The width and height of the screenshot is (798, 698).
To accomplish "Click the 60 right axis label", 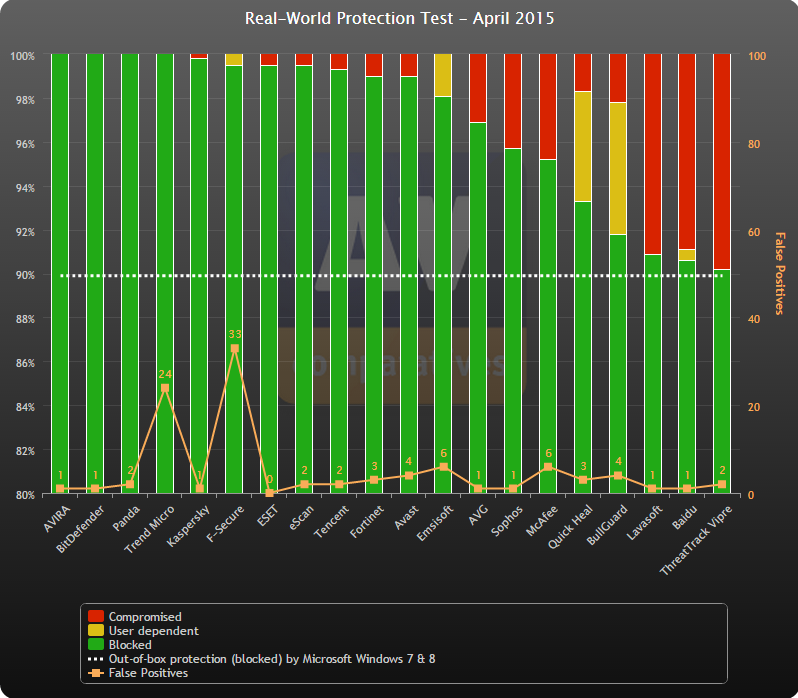I will coord(754,232).
